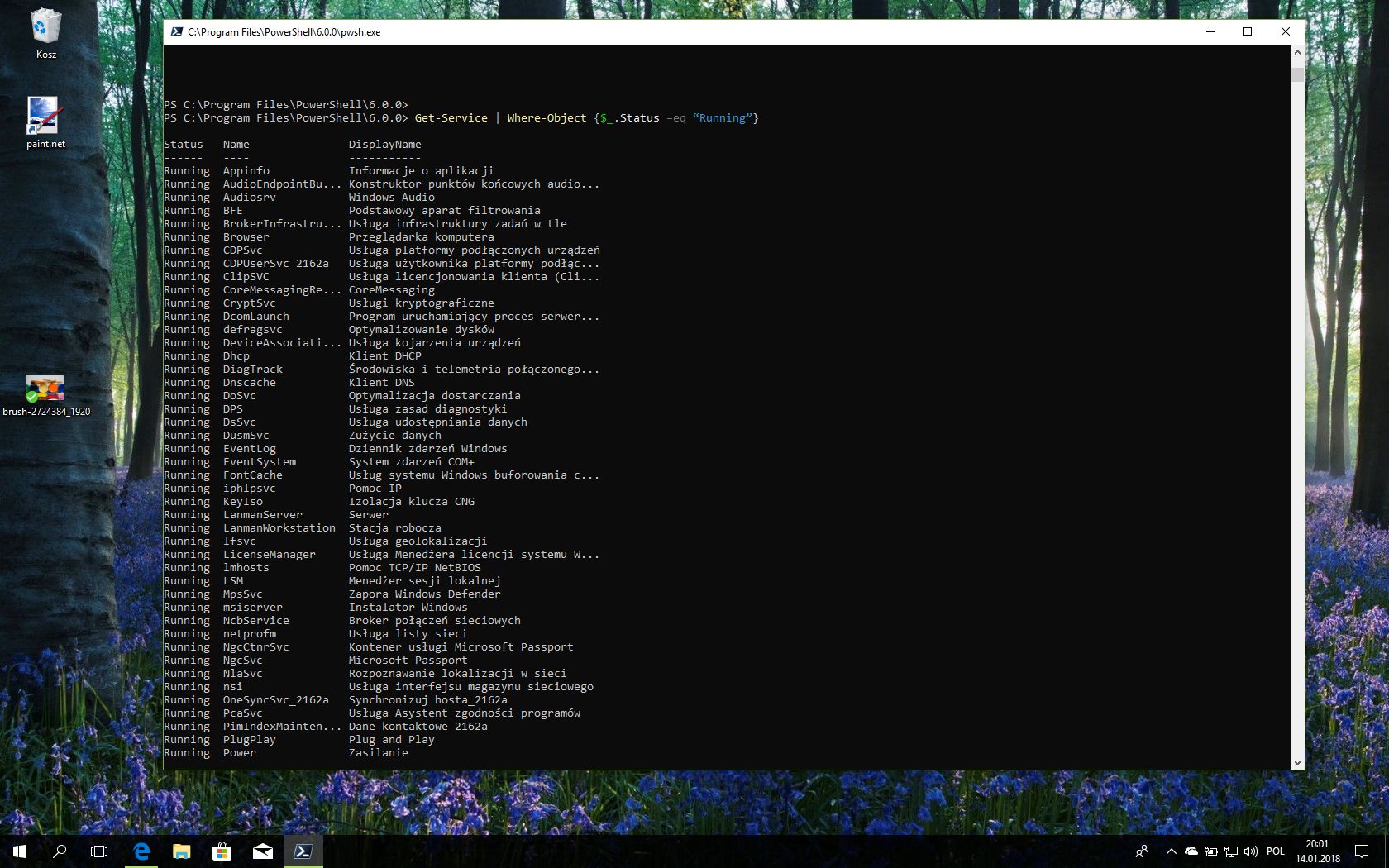Click the MpsSvc service name

(243, 594)
